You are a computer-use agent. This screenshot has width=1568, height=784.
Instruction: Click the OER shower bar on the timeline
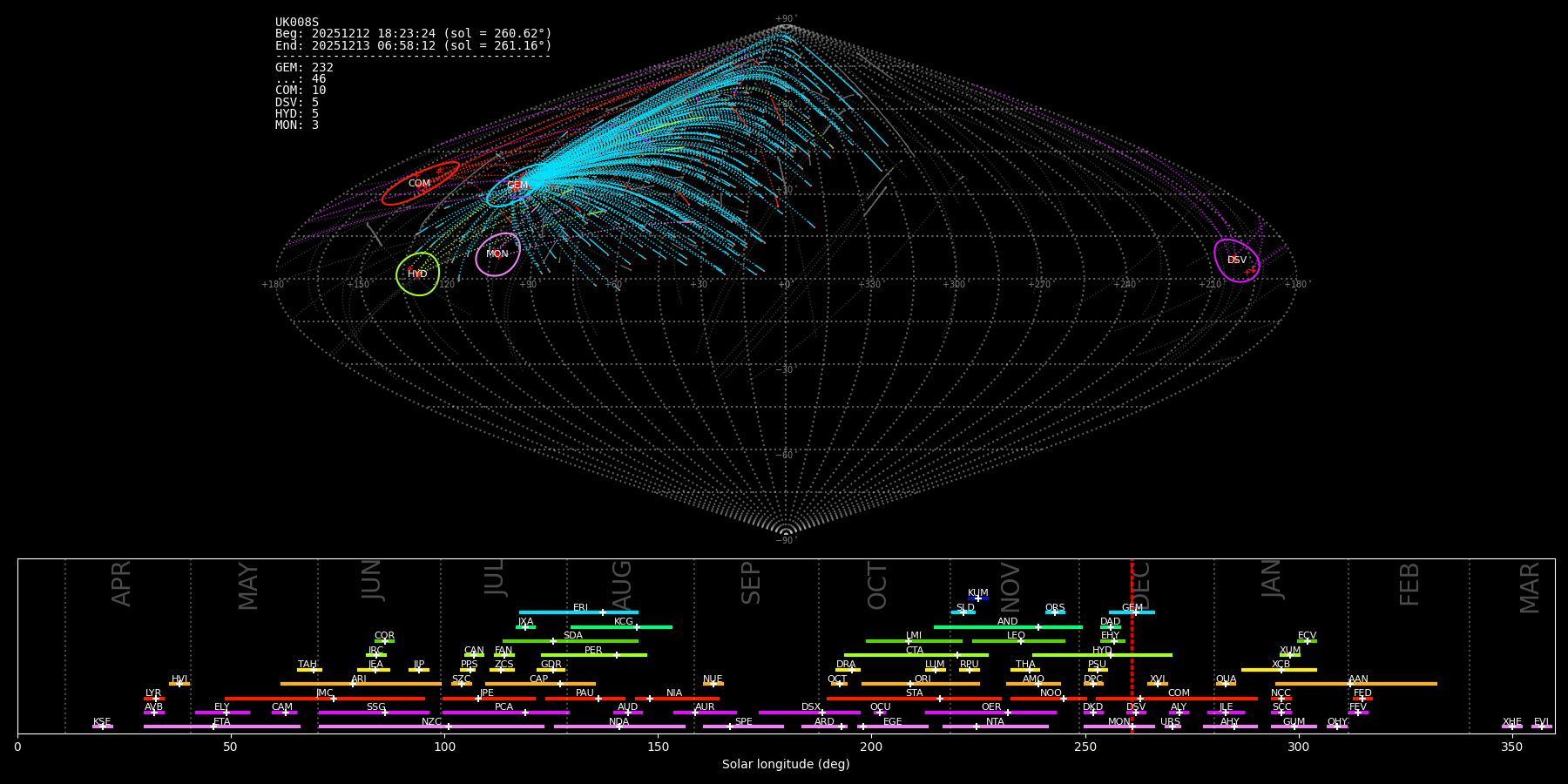click(990, 713)
